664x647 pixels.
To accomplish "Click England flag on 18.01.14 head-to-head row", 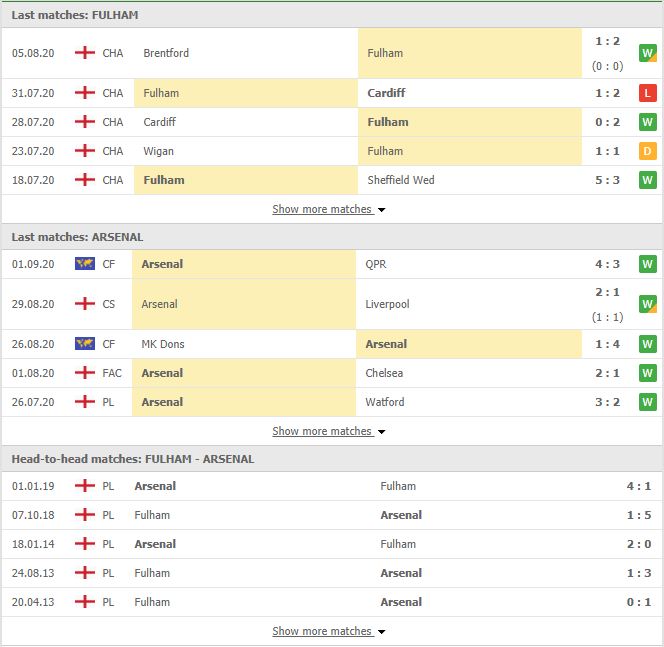I will click(85, 544).
